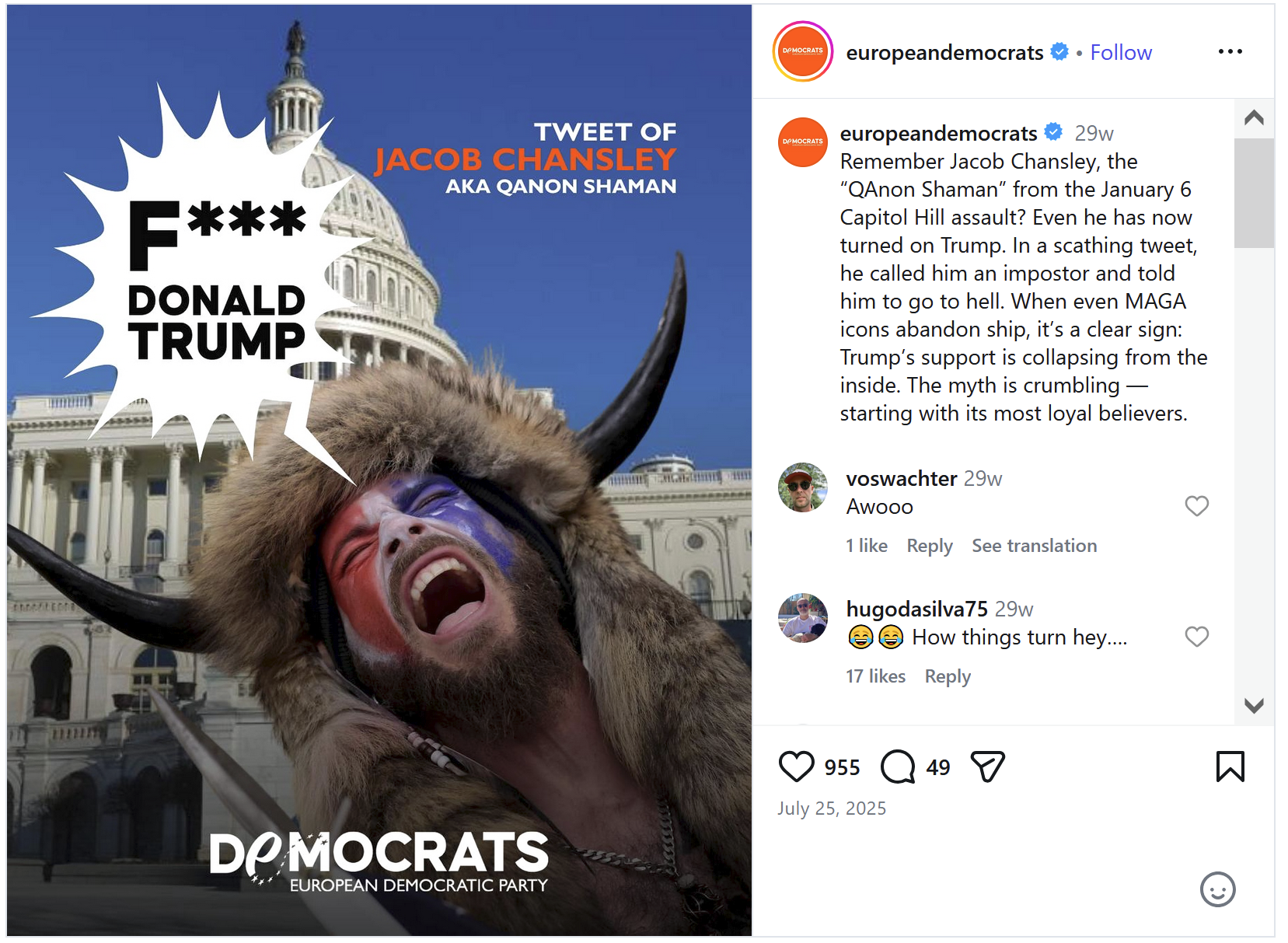
Task: Save the post with the bookmark icon
Action: [1230, 767]
